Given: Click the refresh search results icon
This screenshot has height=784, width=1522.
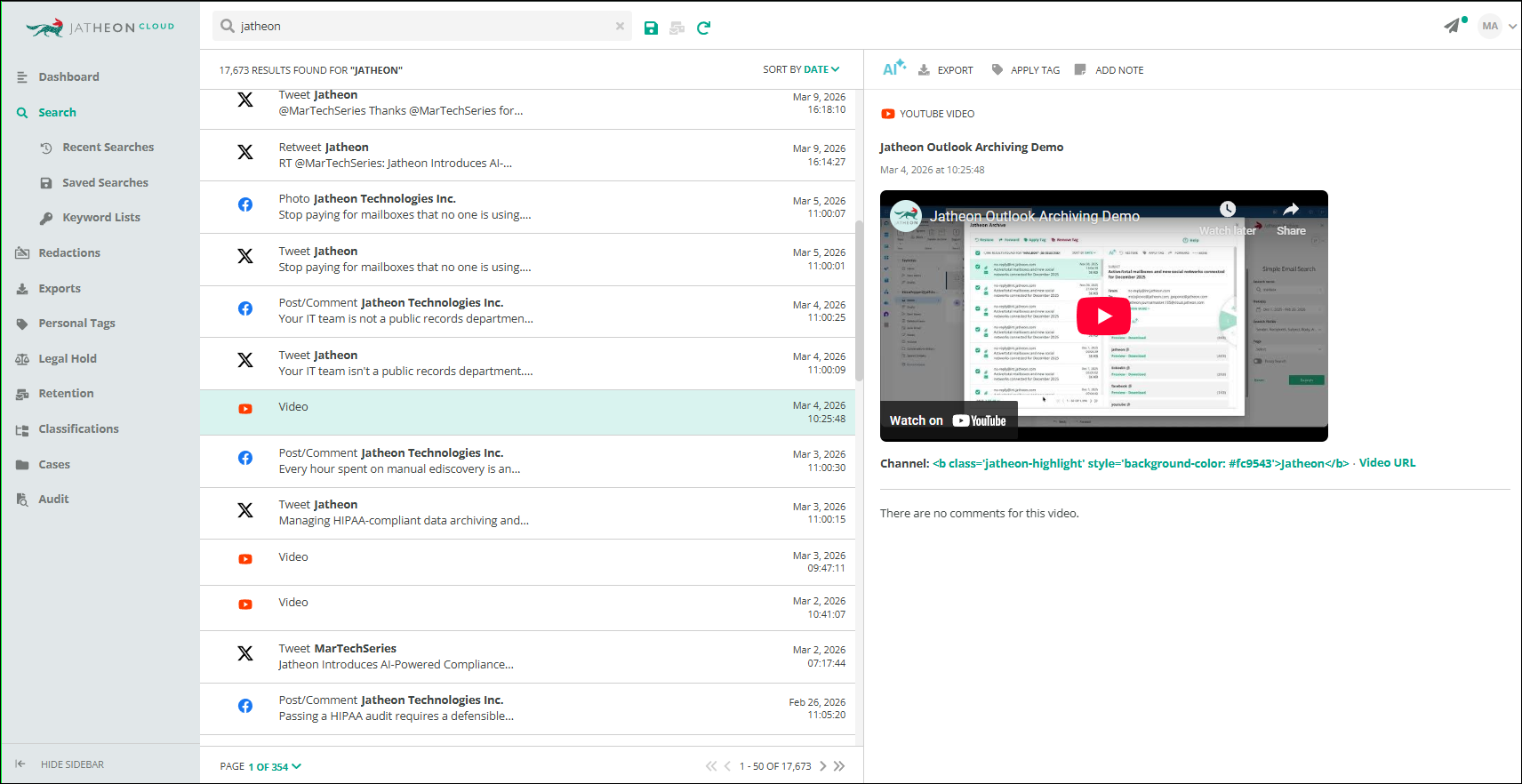Looking at the screenshot, I should pyautogui.click(x=703, y=28).
